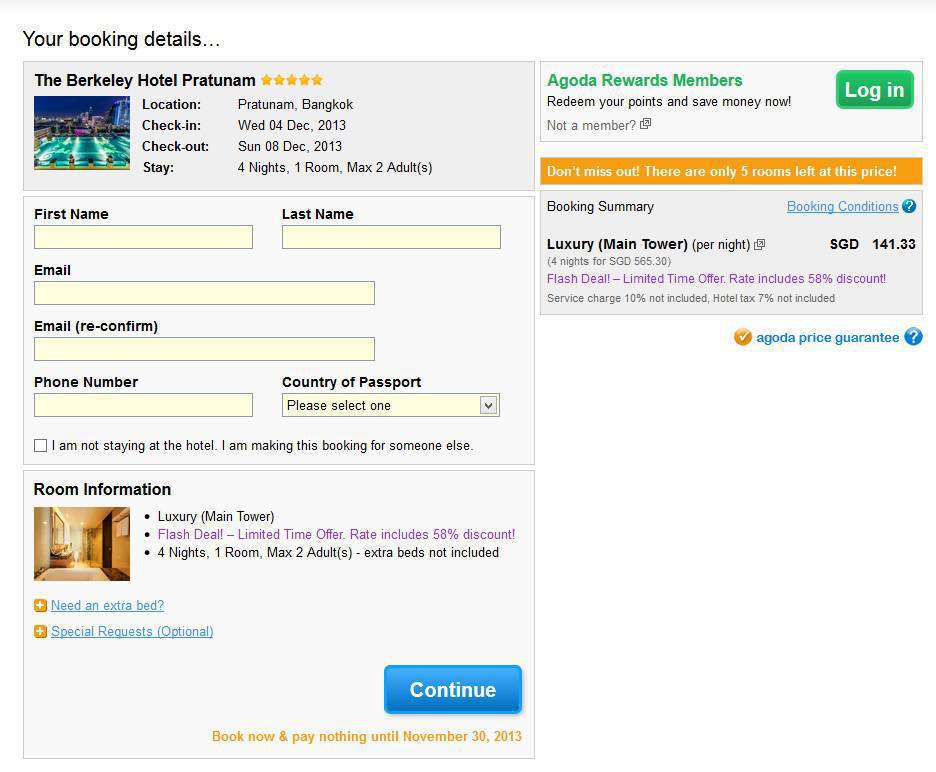Click the Booking Conditions help question mark icon
This screenshot has width=936, height=772.
909,206
